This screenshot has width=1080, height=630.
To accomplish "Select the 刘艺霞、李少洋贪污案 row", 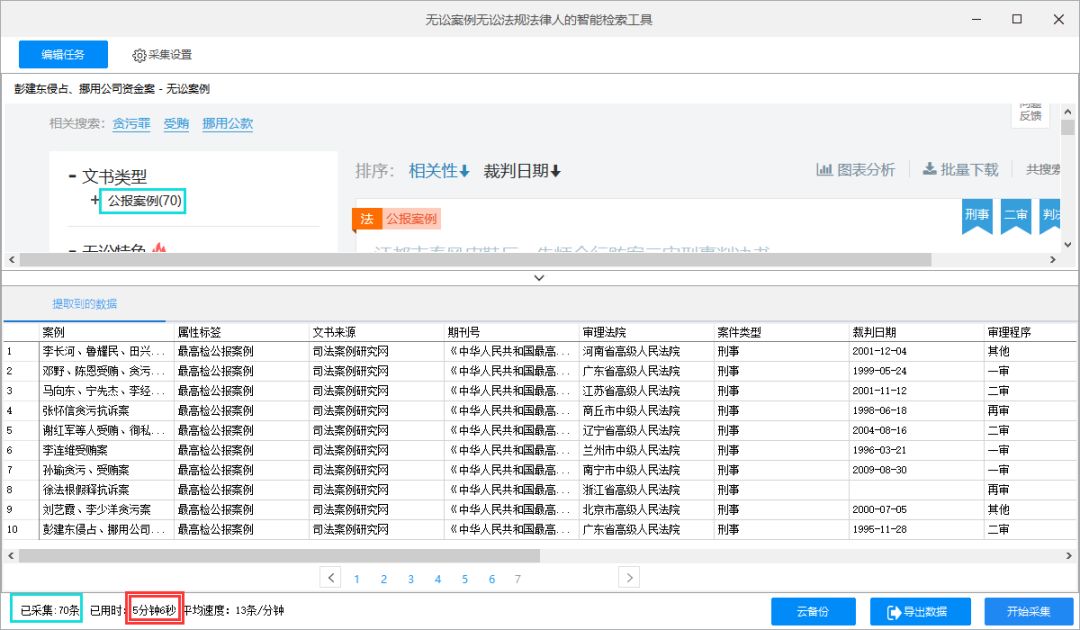I will [539, 510].
